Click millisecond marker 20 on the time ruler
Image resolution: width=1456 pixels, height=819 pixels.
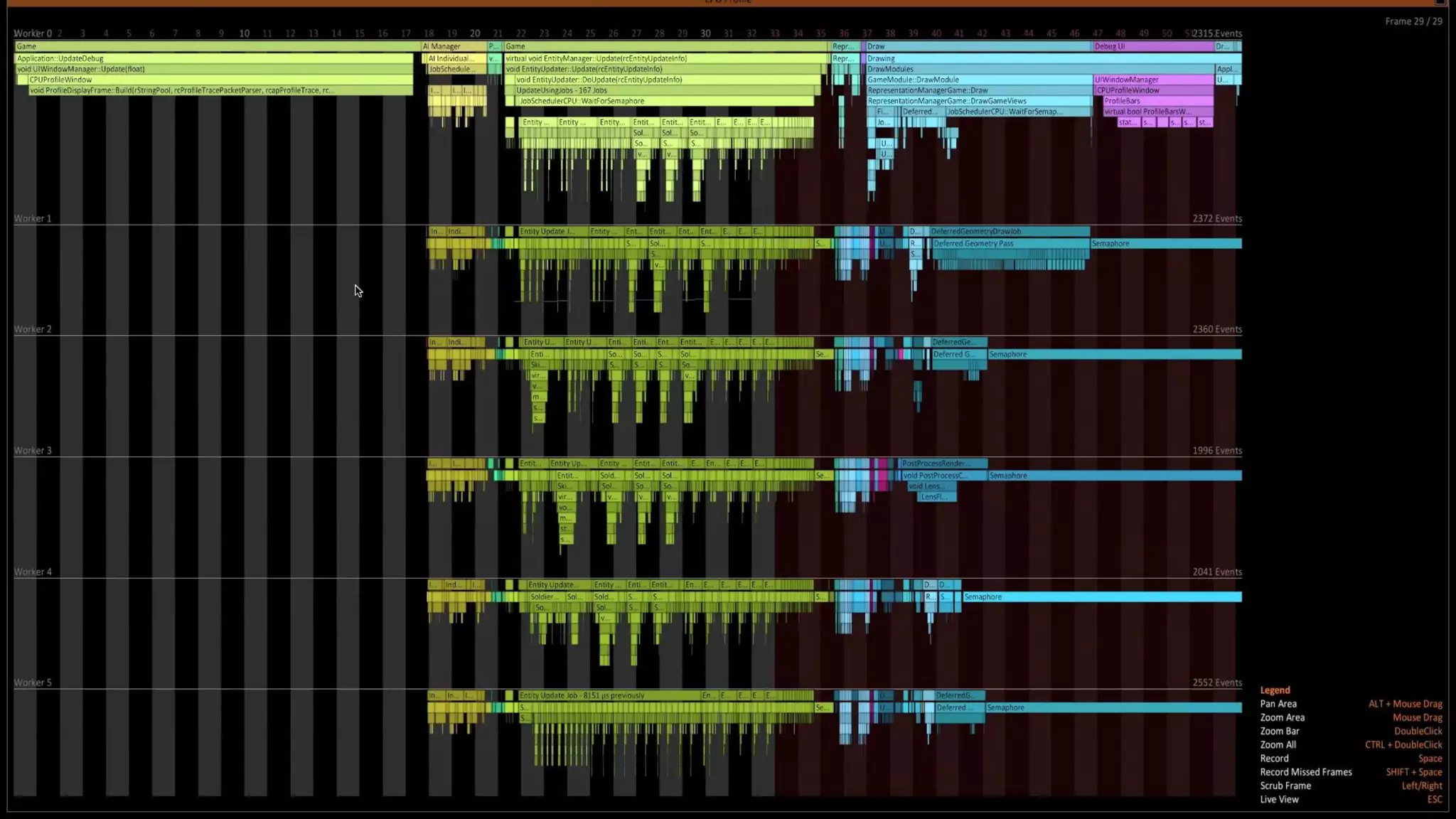click(475, 33)
